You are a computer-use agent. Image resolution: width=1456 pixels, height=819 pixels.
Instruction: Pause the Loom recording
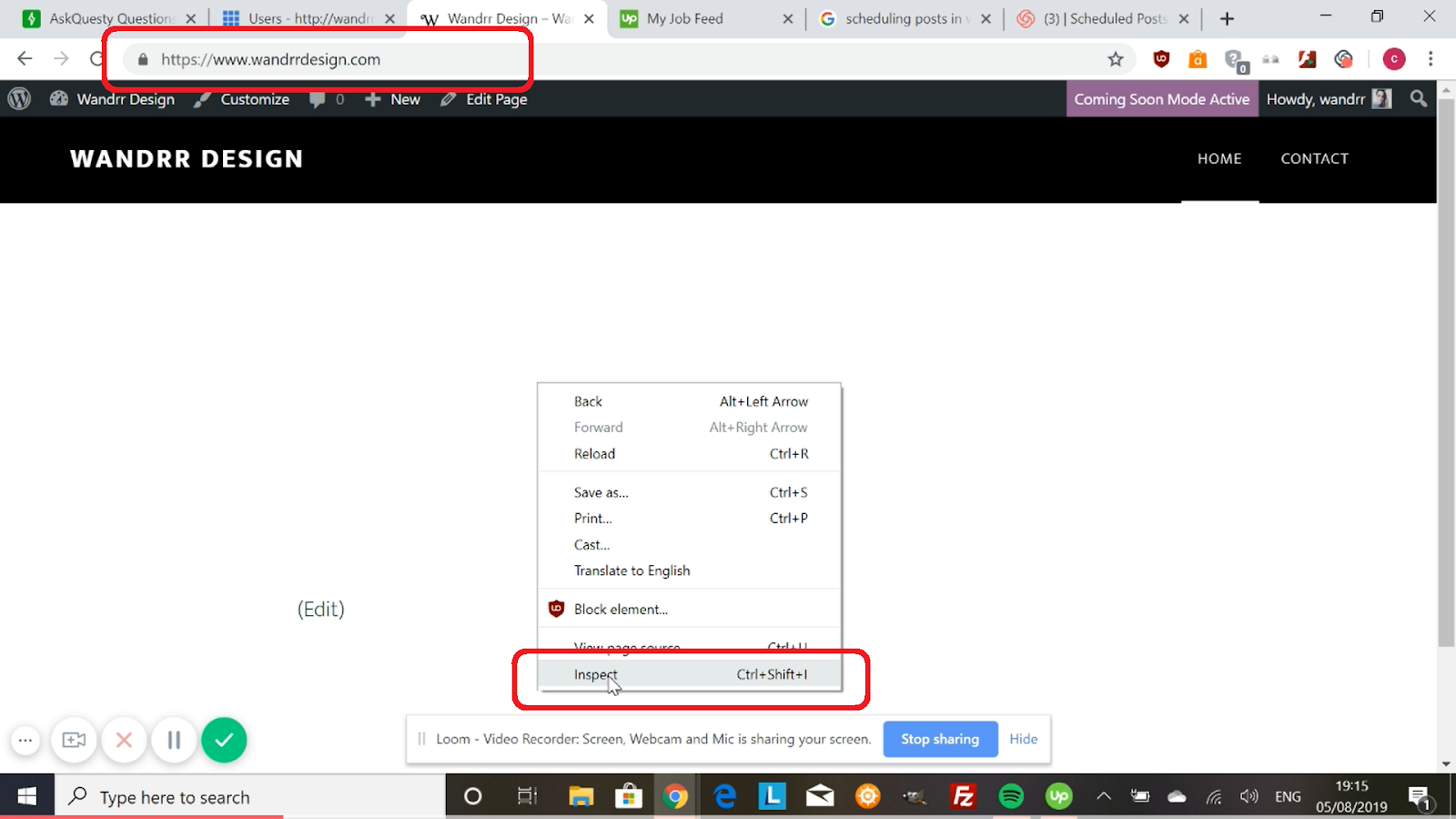(174, 740)
